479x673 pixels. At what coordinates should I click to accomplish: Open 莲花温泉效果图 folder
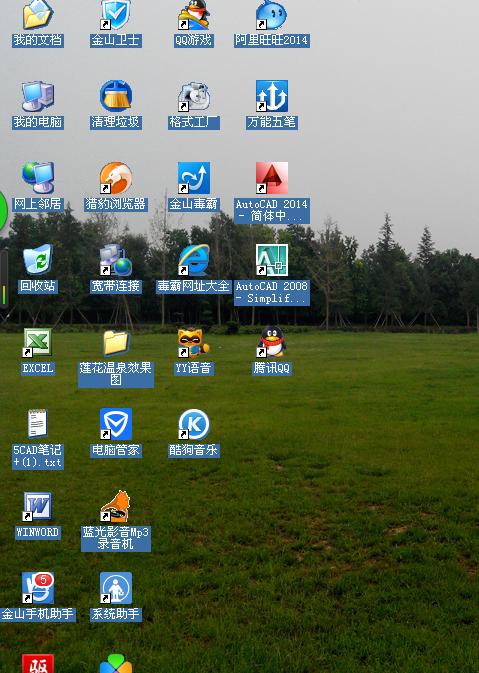click(116, 342)
